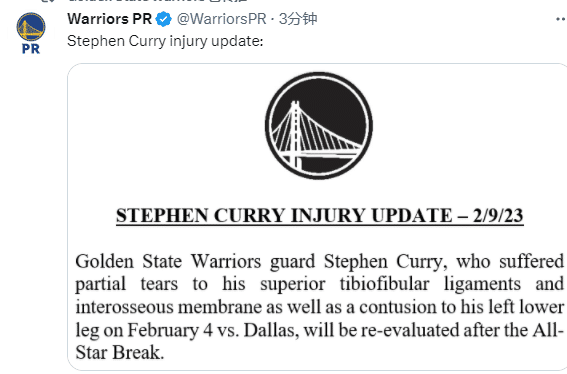Click the retweet icon above the tweet
The height and width of the screenshot is (374, 567).
[x=47, y=1]
